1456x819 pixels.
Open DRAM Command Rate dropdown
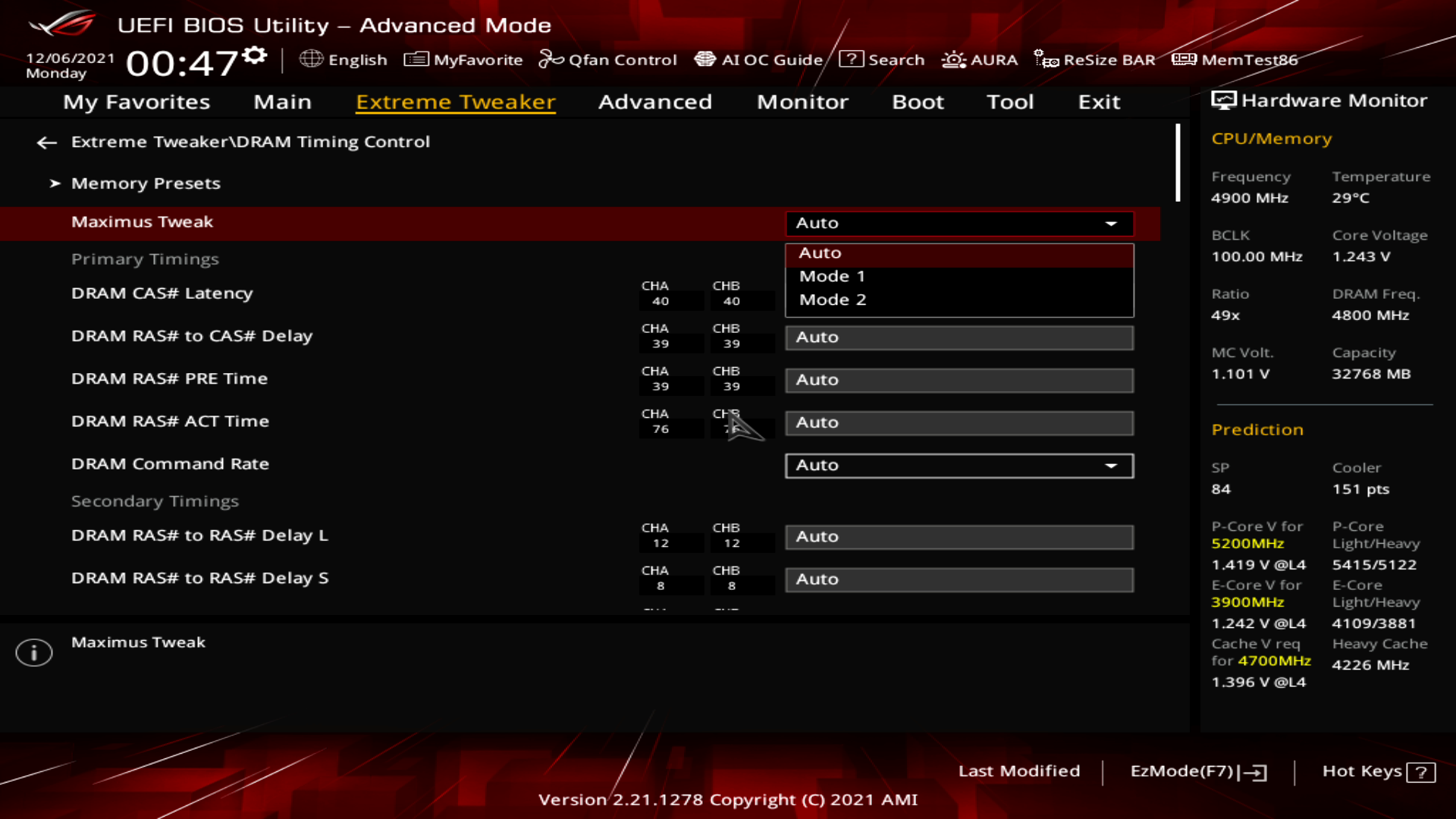coord(959,466)
